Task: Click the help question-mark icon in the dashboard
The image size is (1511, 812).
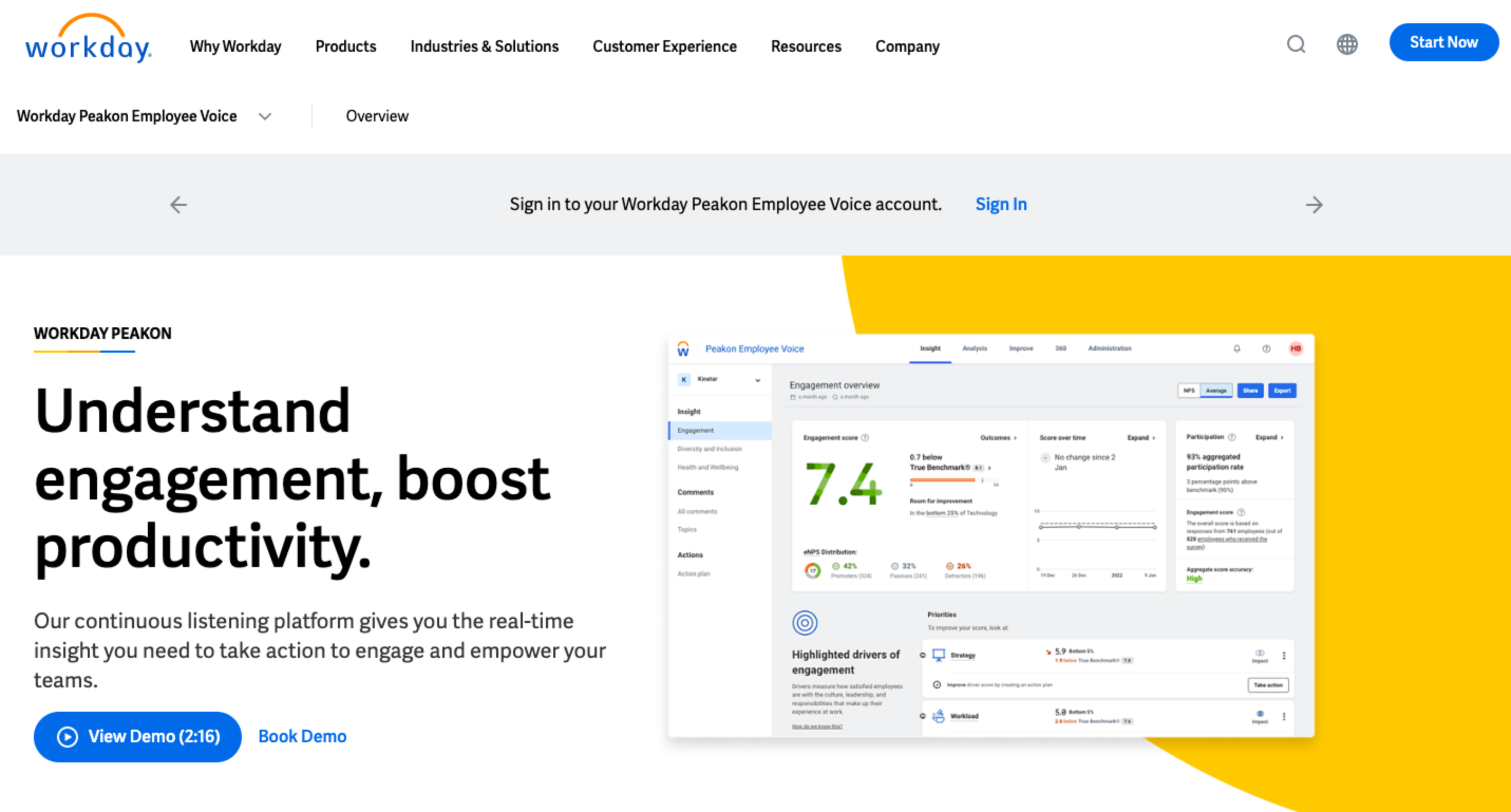Action: point(1267,348)
